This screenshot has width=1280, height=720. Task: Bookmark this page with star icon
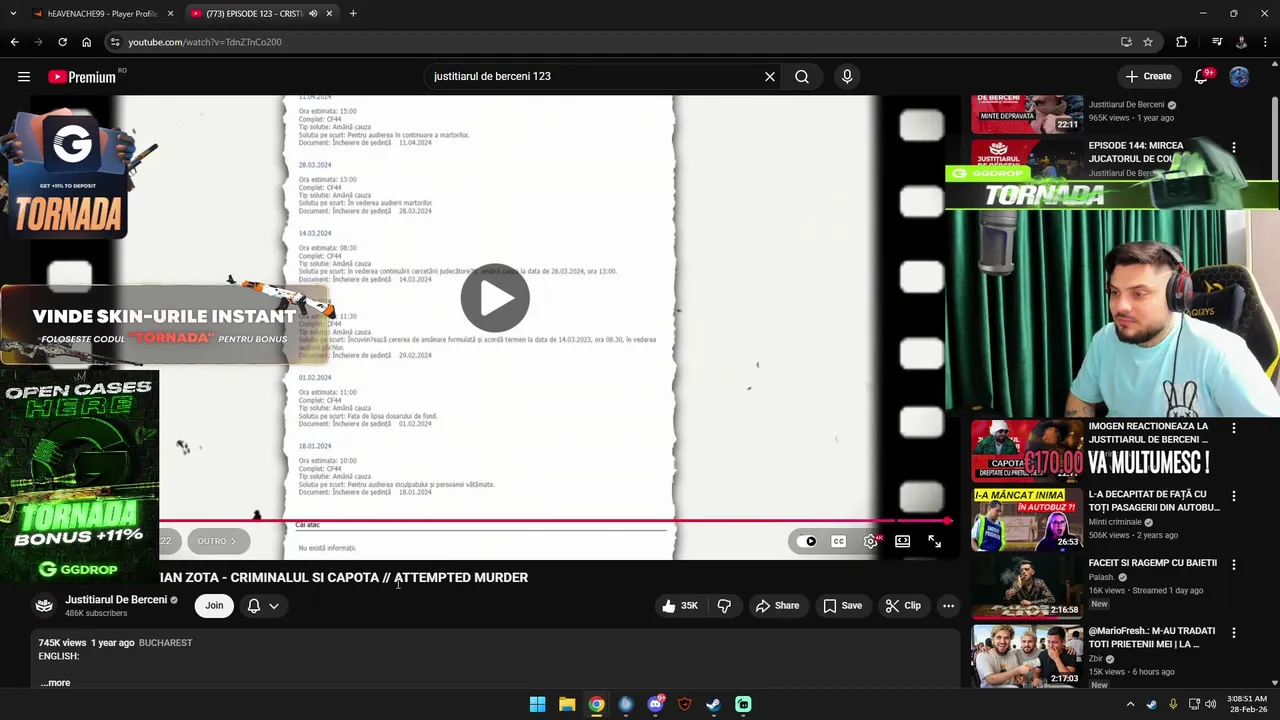pyautogui.click(x=1148, y=42)
